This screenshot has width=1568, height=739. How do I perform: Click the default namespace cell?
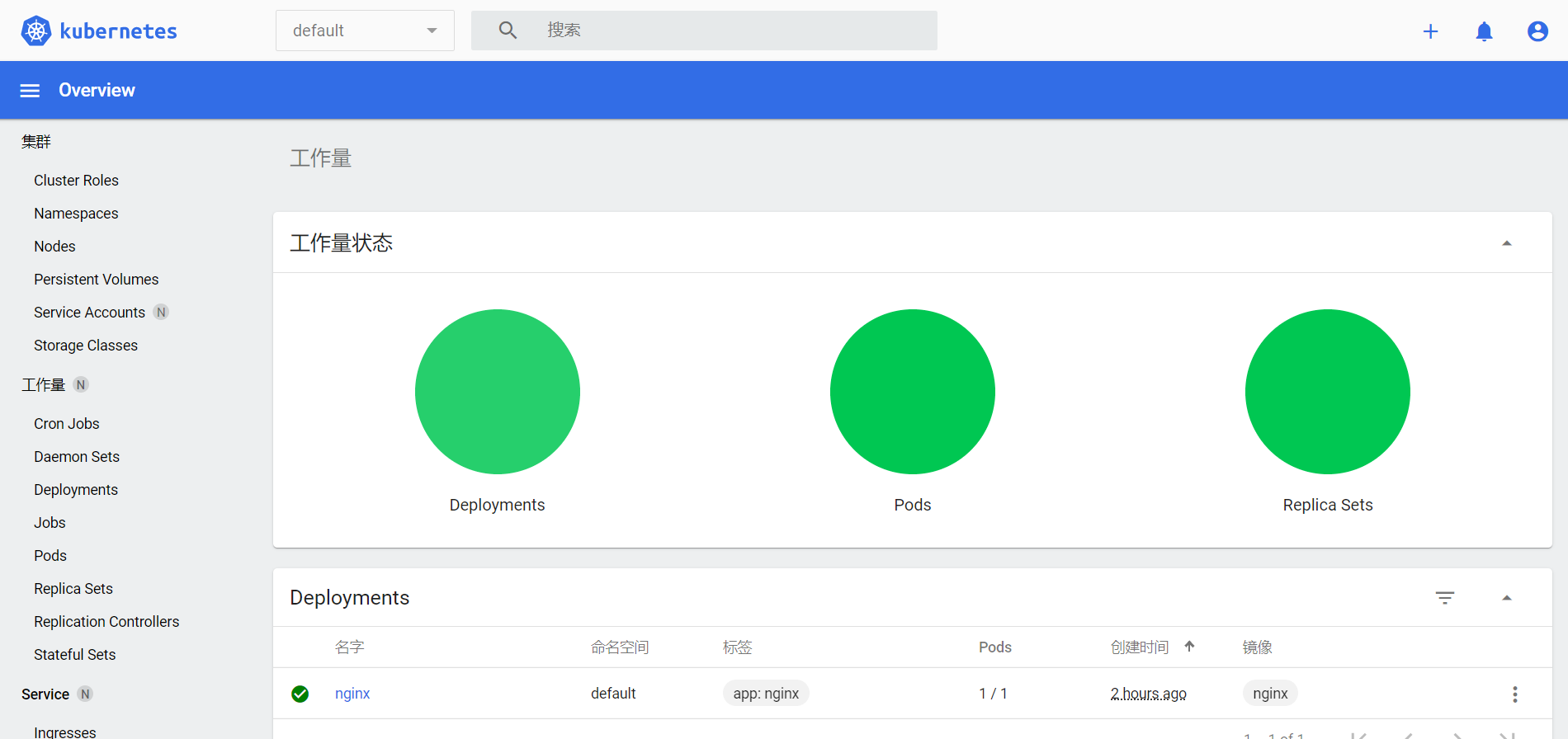pos(613,694)
